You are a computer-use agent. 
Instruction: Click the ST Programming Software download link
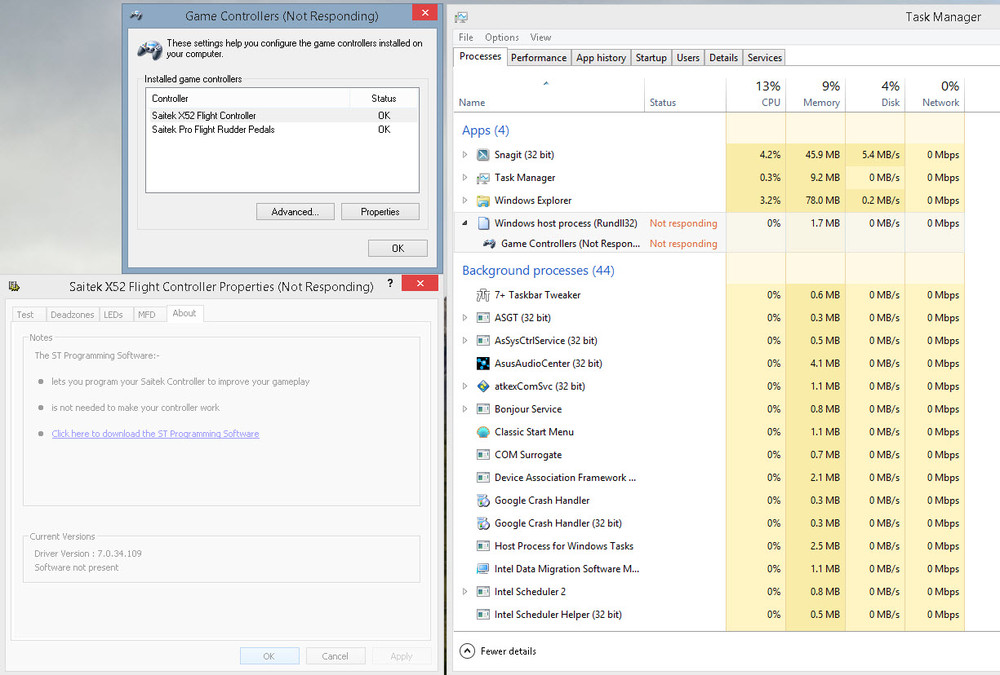tap(155, 434)
